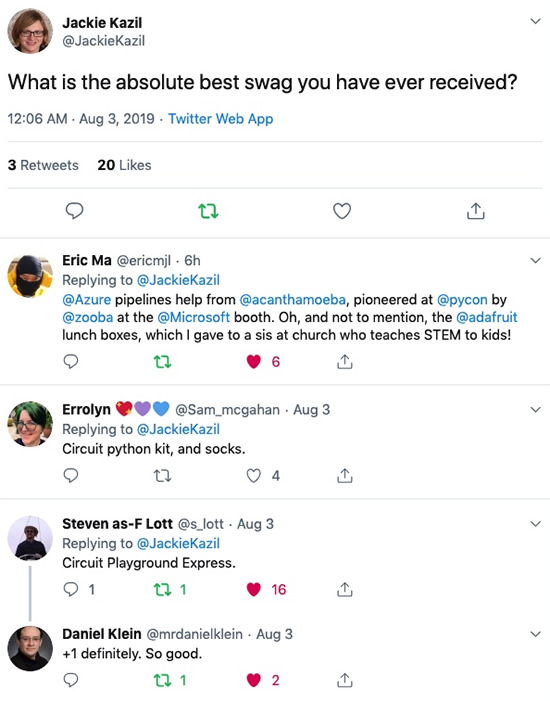This screenshot has width=550, height=701.
Task: Open more options chevron on Eric Ma's tweet
Action: (x=535, y=260)
